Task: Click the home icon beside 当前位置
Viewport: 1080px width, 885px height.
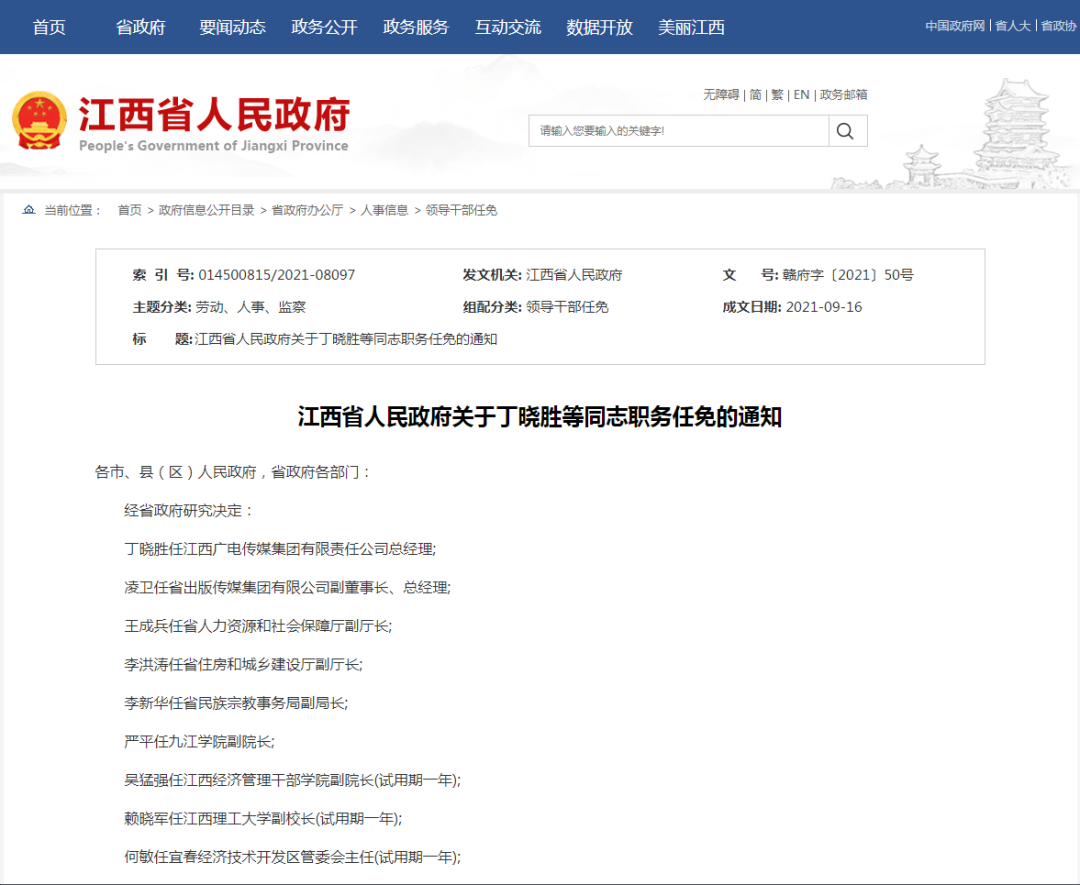Action: [x=27, y=210]
